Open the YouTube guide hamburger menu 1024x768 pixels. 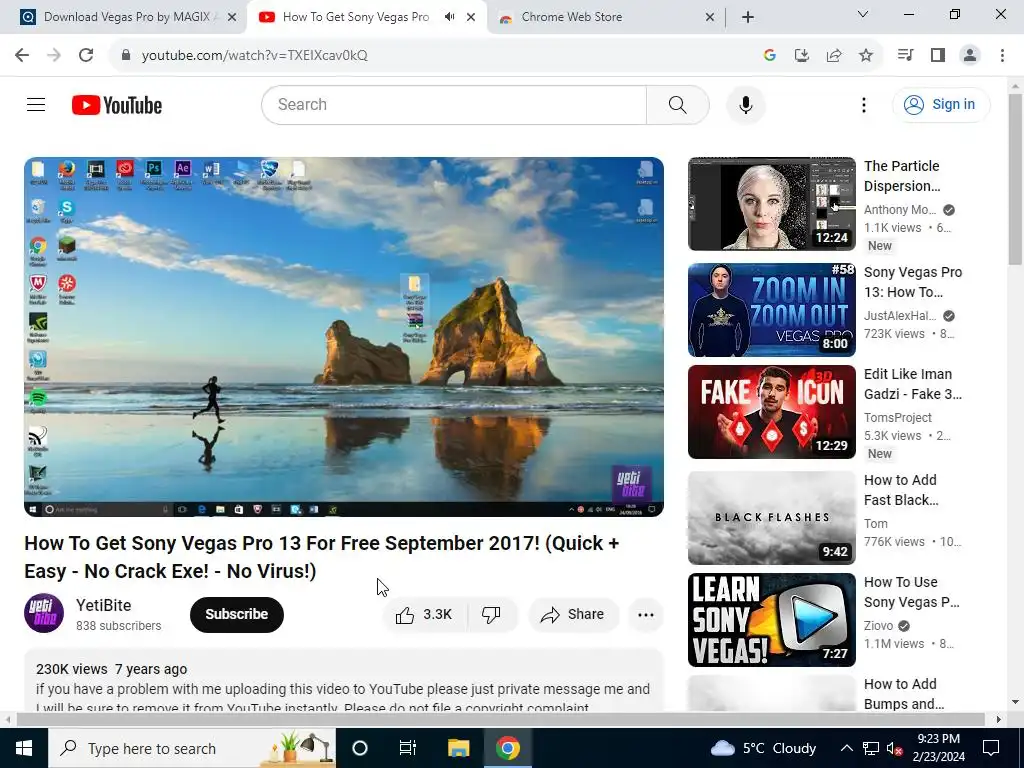(36, 104)
